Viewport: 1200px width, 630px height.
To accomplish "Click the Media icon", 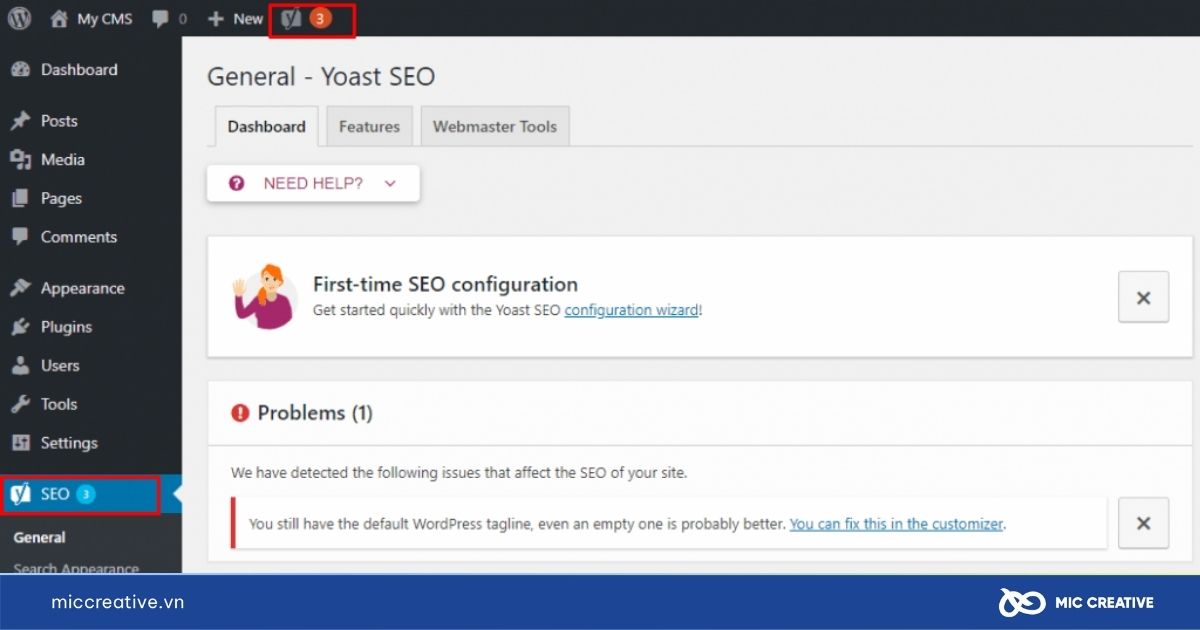I will point(20,160).
